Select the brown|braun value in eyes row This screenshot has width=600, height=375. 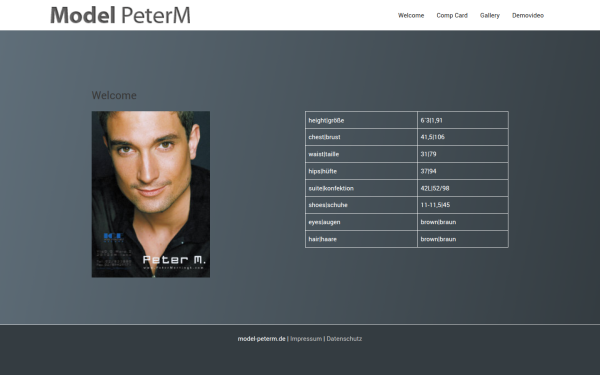click(463, 222)
